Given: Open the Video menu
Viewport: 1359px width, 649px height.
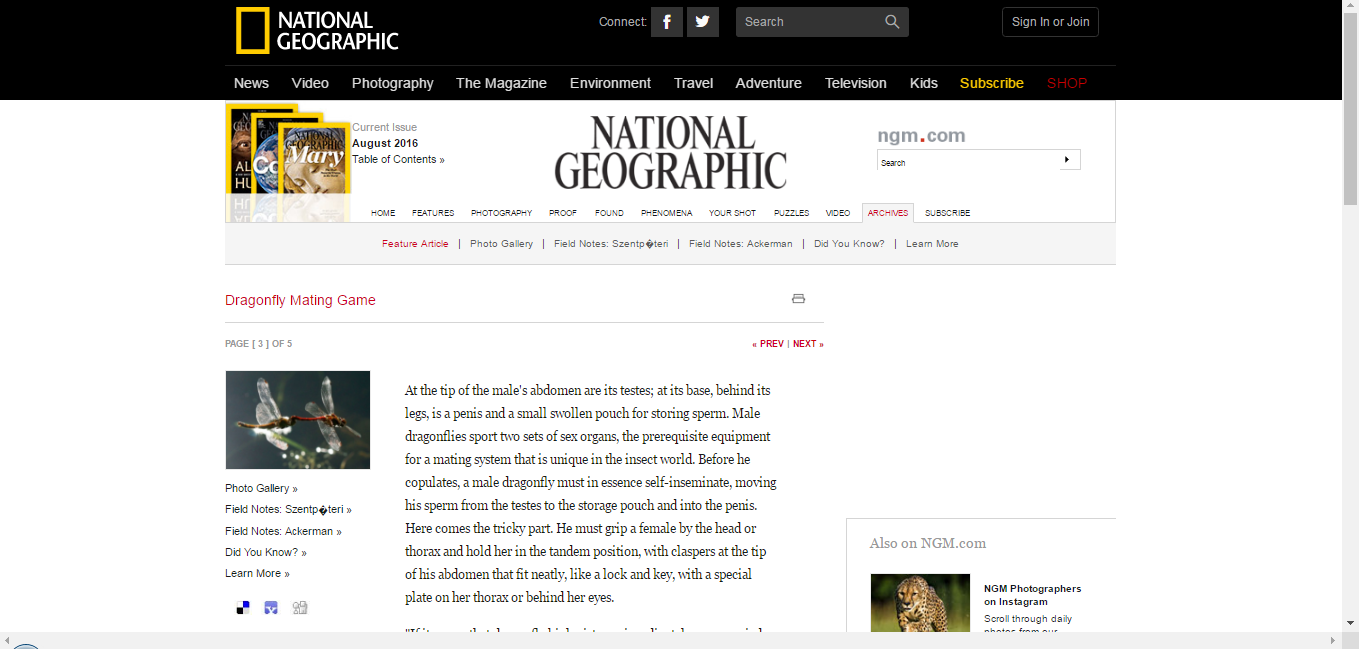Looking at the screenshot, I should 310,83.
